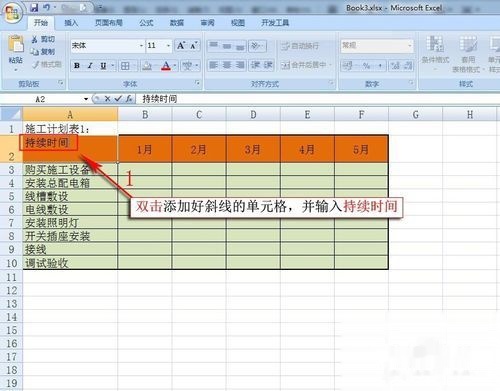Launch the 字体 group dialog launcher
Image resolution: width=500 pixels, height=391 pixels.
(197, 82)
